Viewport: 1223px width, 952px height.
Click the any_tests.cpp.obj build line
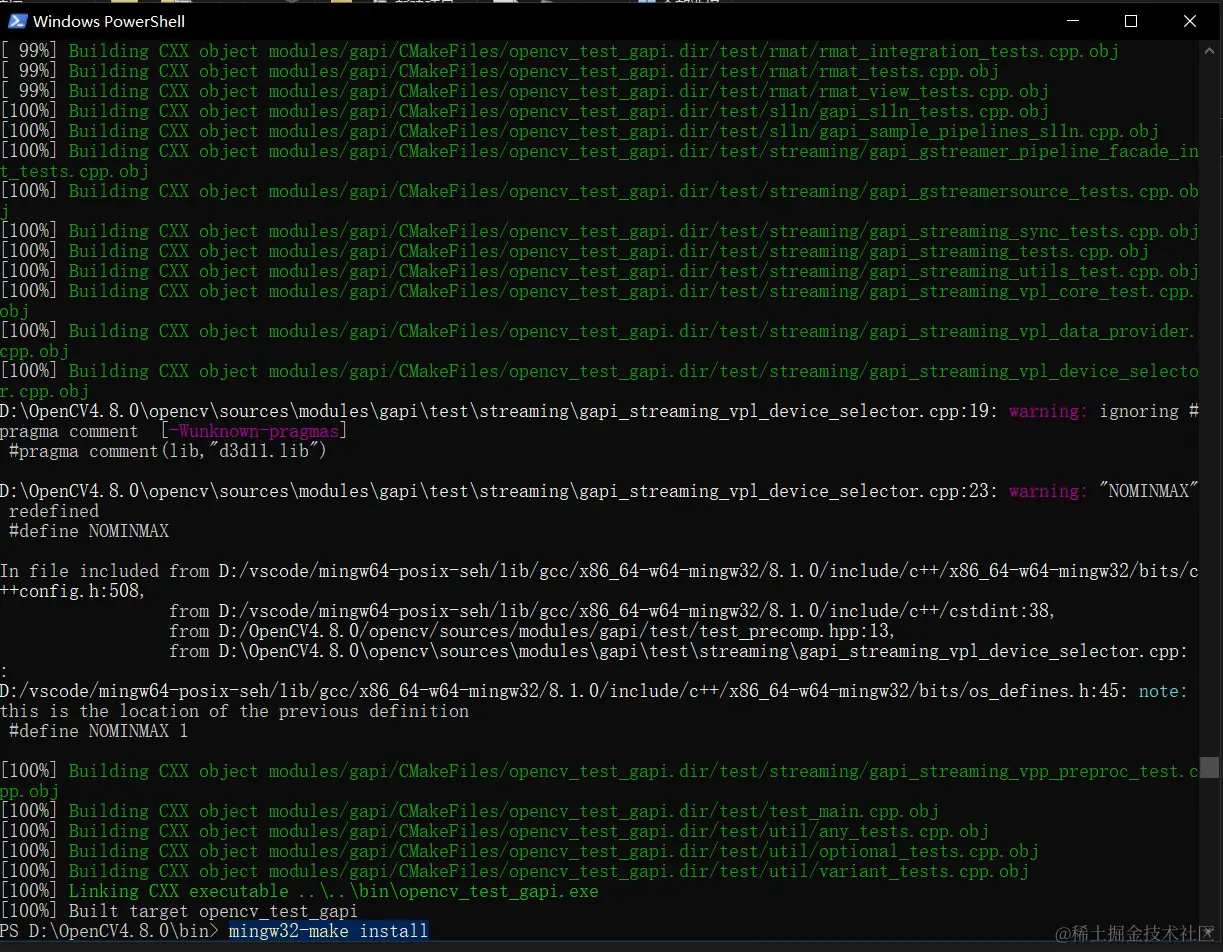pos(494,831)
